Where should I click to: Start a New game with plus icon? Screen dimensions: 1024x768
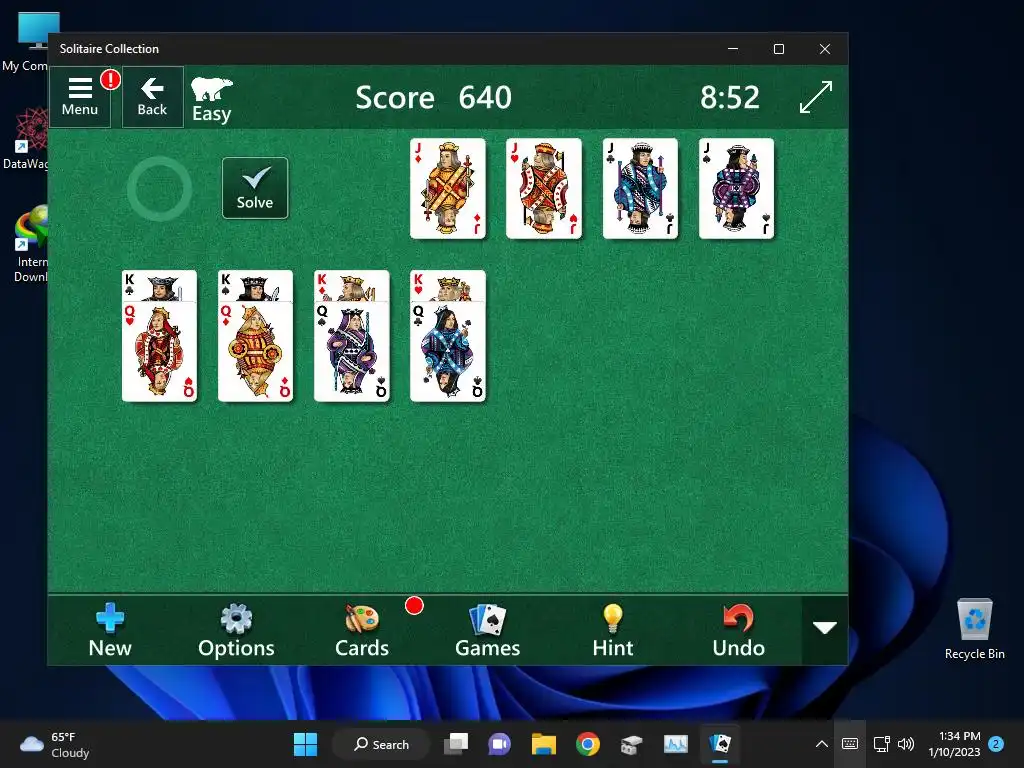[x=110, y=631]
